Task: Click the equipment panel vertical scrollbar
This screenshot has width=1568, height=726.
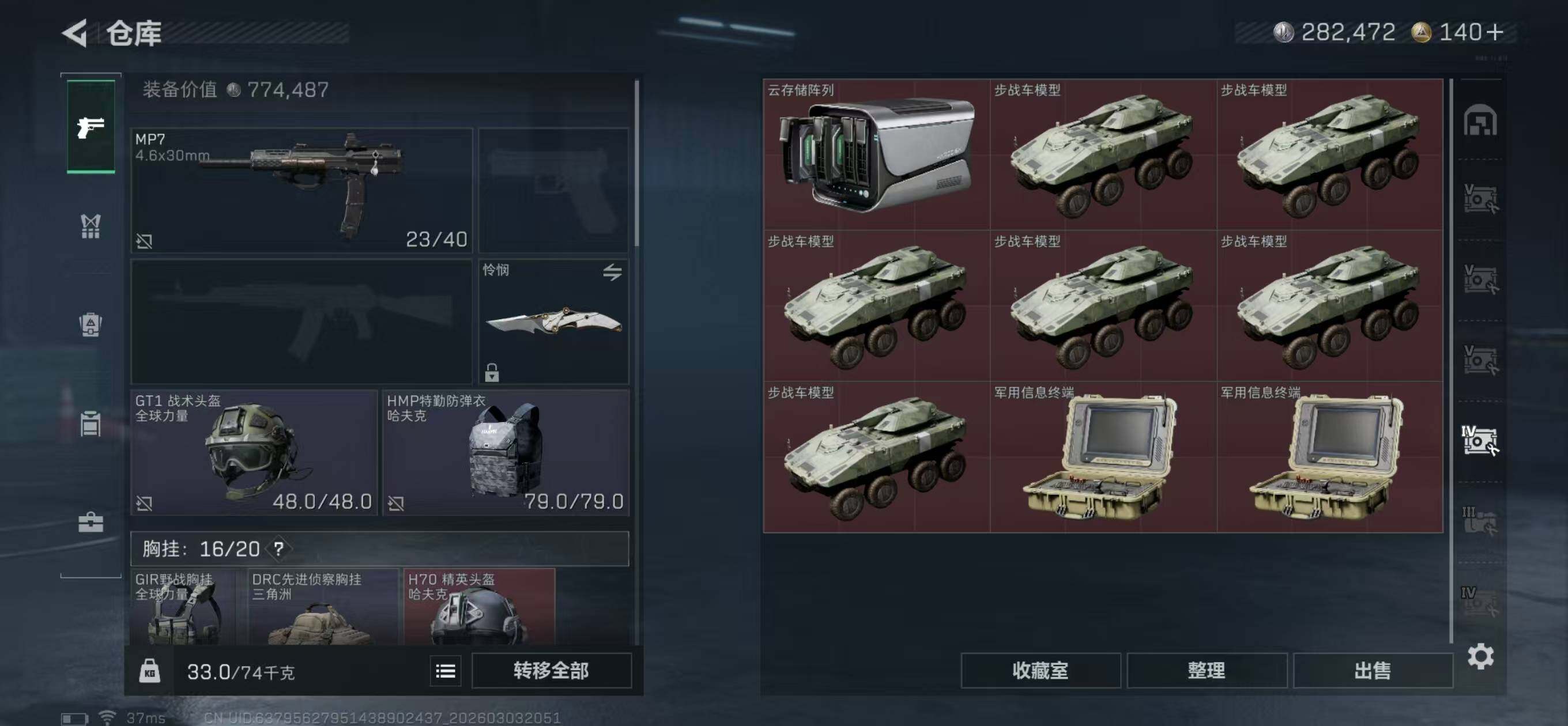Action: pos(636,163)
